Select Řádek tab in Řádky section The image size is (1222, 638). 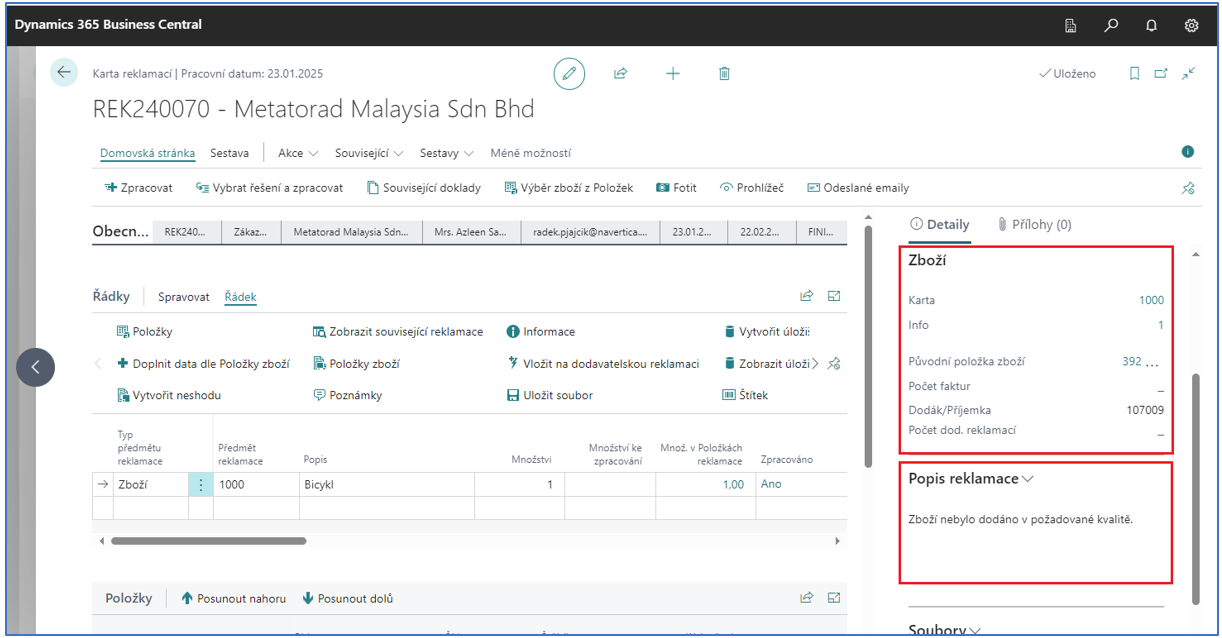240,297
